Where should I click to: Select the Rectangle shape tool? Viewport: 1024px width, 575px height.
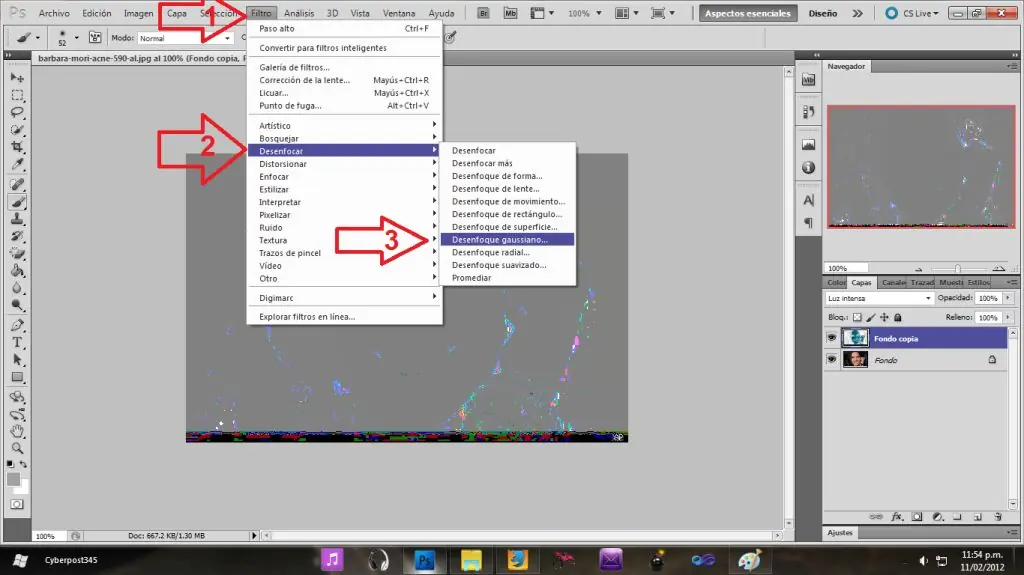18,377
